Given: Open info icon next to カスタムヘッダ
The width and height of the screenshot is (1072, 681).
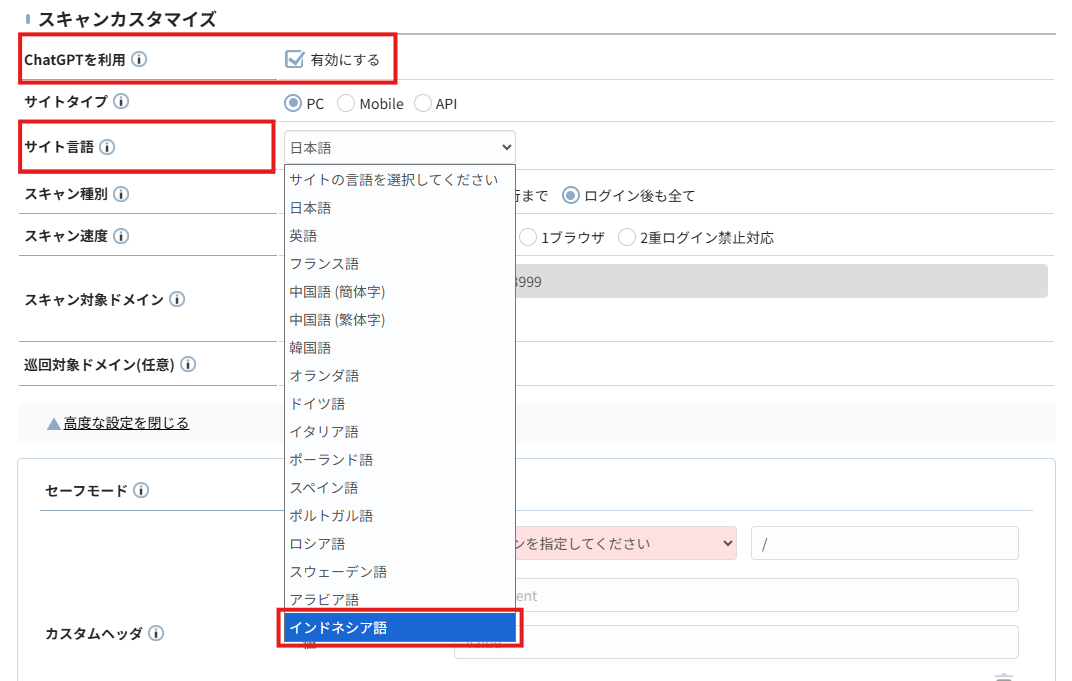Looking at the screenshot, I should (x=156, y=633).
